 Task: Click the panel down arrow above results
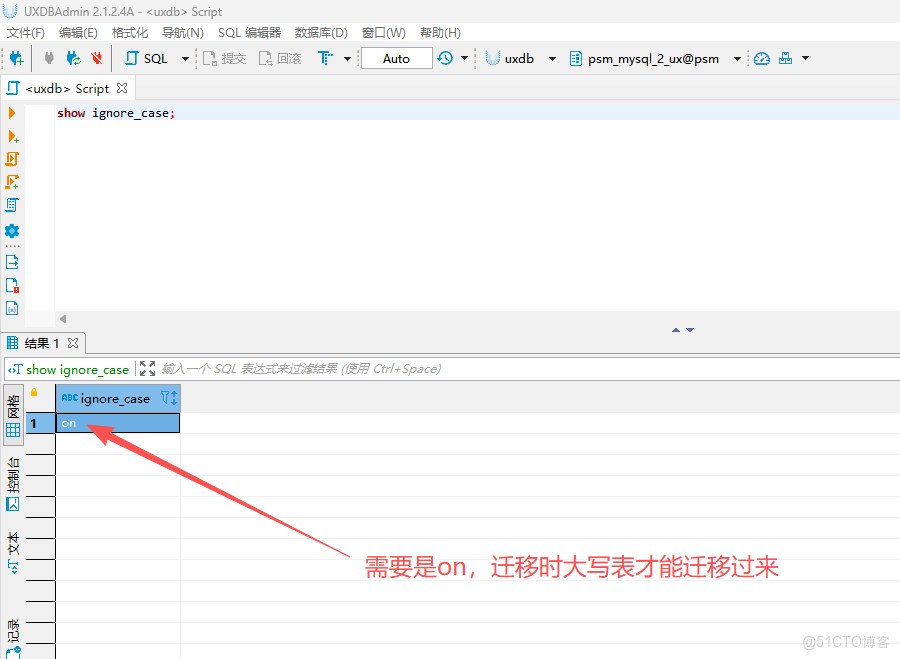(690, 330)
